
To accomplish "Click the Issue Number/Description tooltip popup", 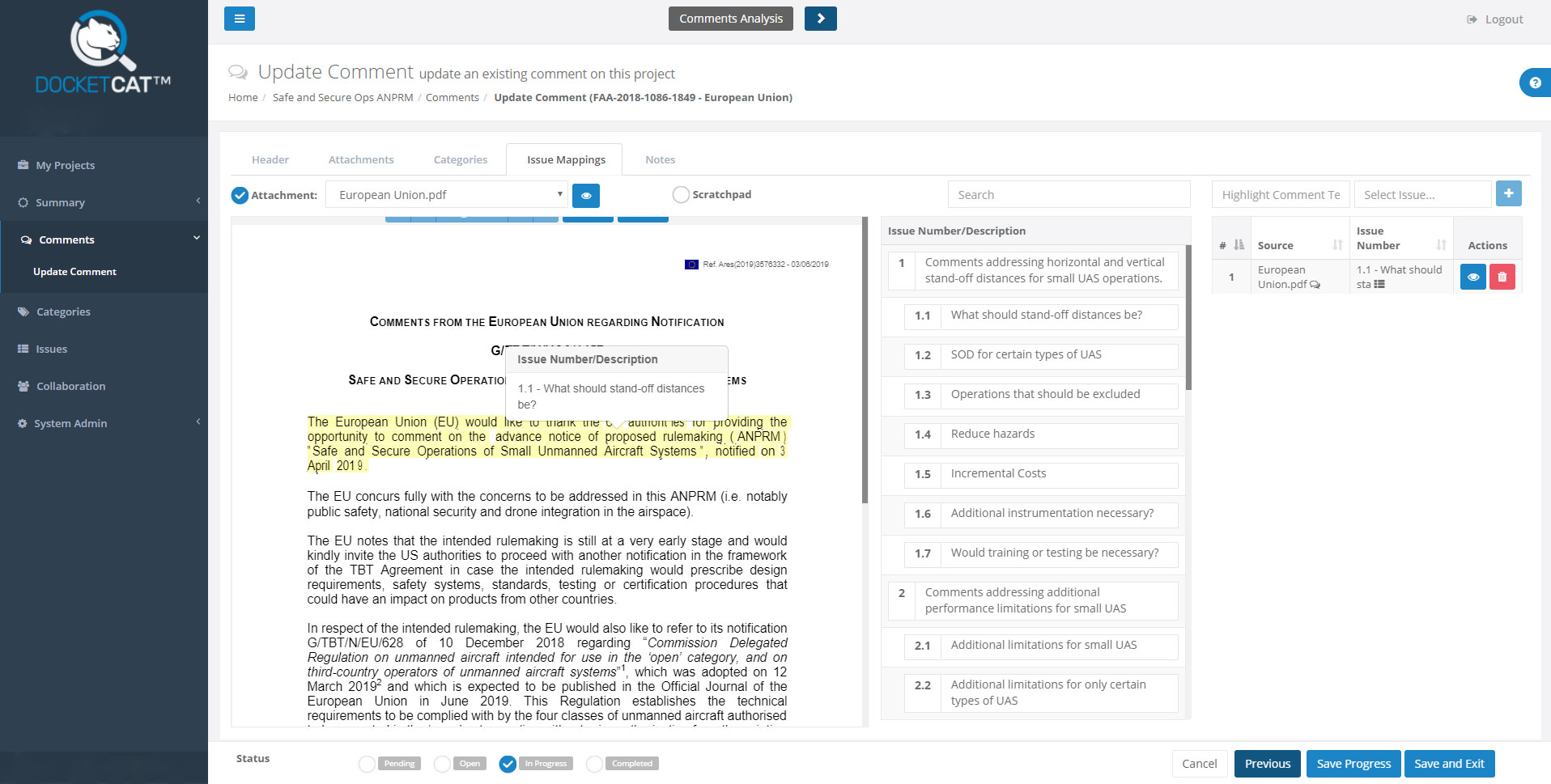I will [617, 382].
